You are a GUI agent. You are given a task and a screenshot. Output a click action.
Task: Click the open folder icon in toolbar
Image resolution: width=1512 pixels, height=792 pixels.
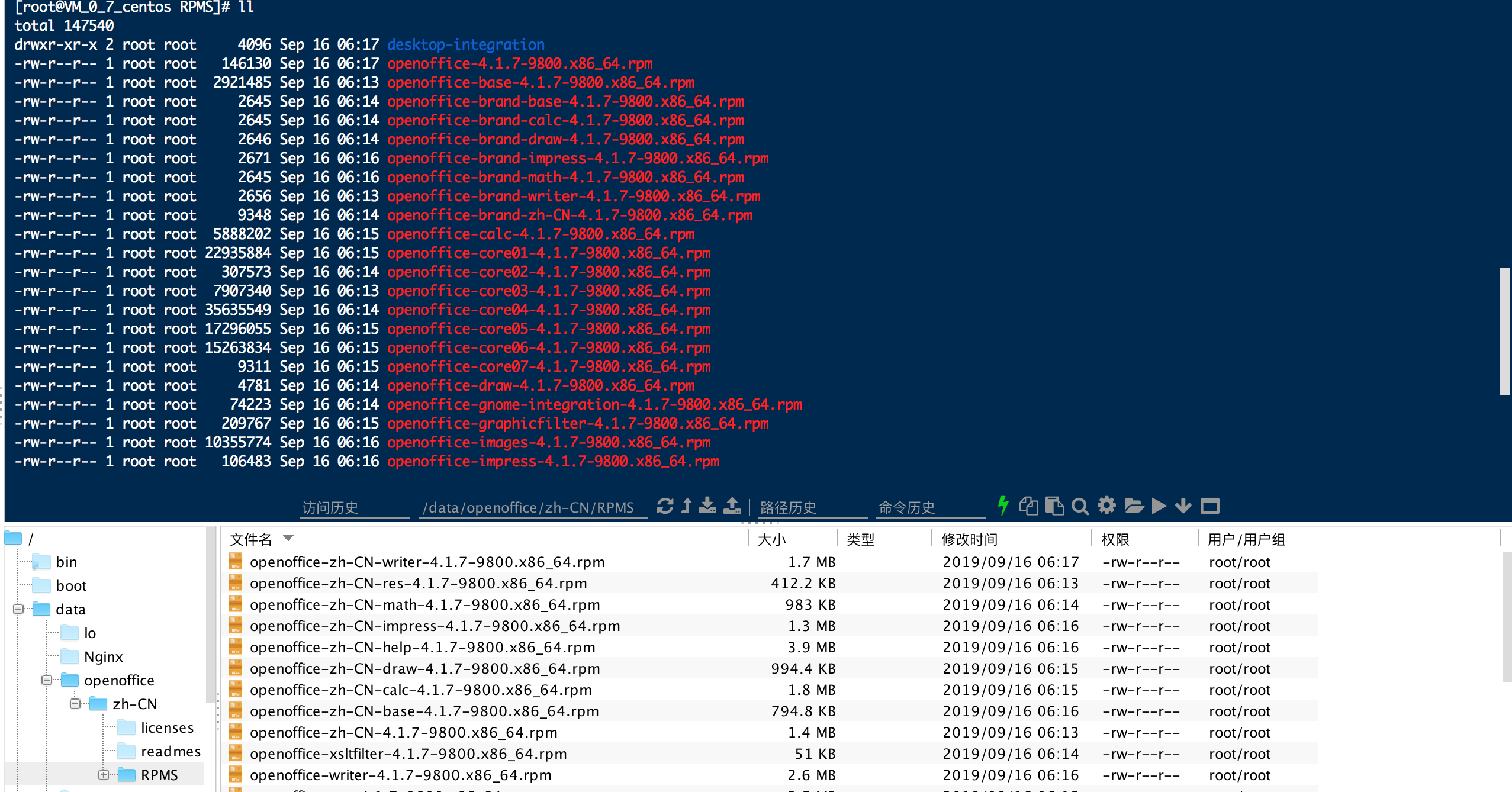(x=1134, y=506)
